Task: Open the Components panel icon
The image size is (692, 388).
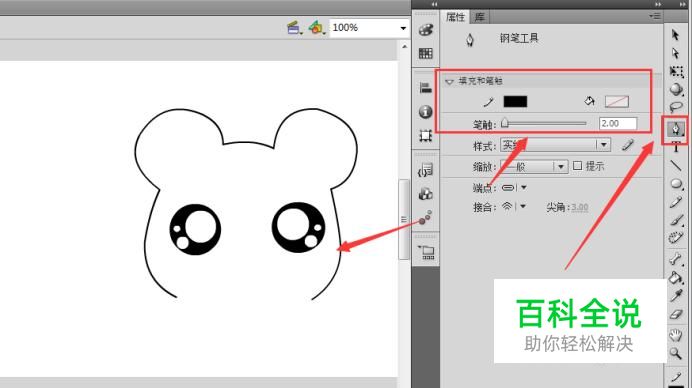Action: tap(426, 194)
